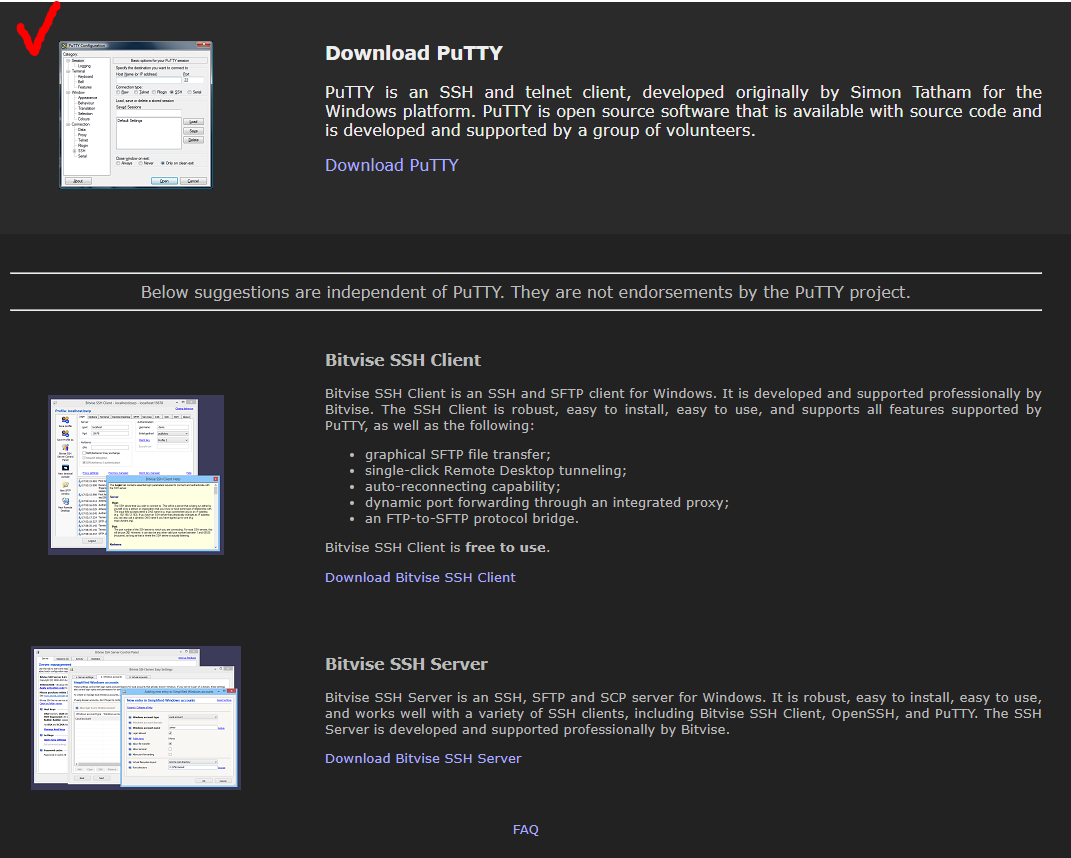Open the Download Bitvise SSH Client link
The width and height of the screenshot is (1071, 858).
[420, 577]
